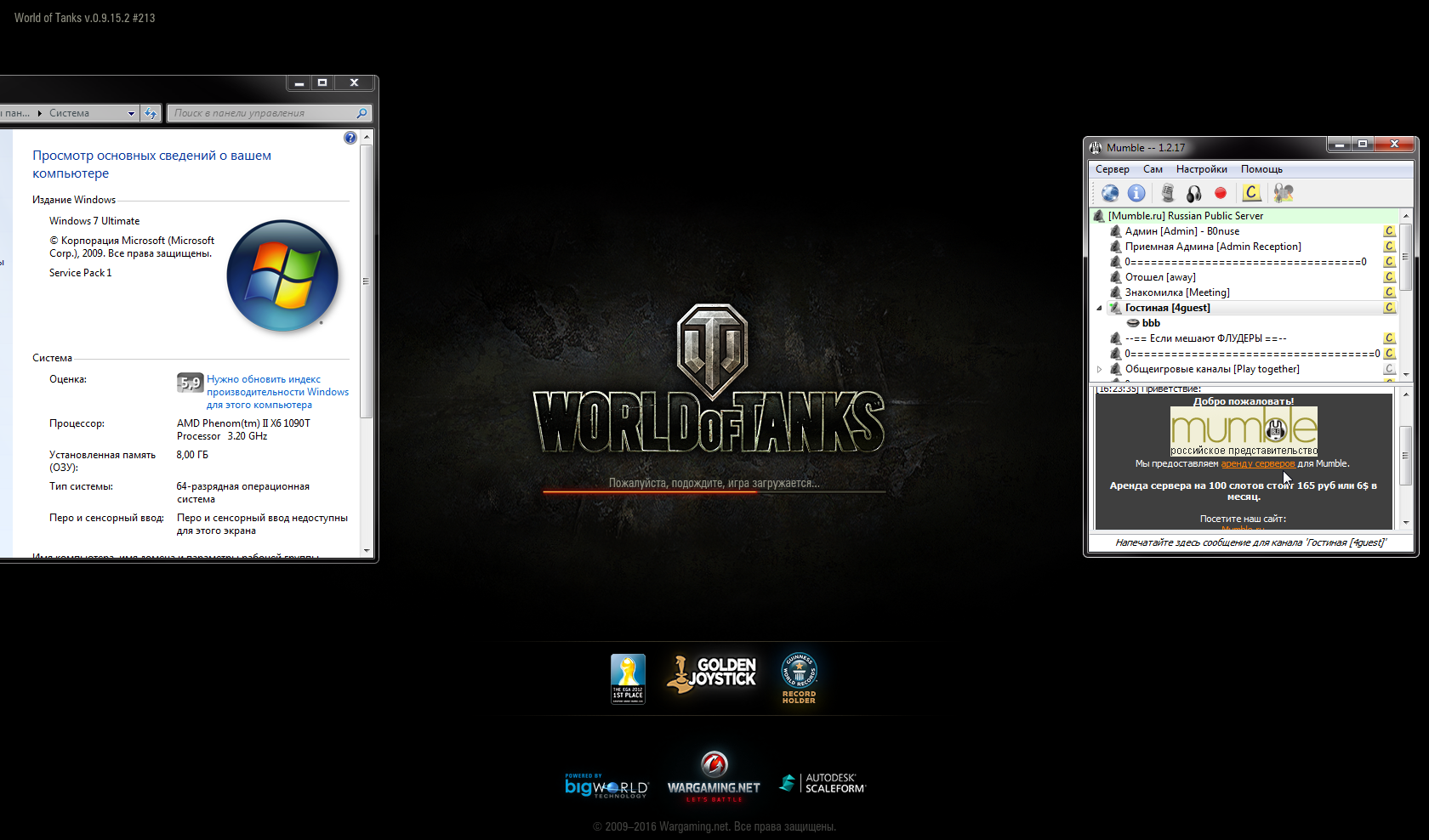
Task: Collapse the Гостиная [4guest] channel
Action: coord(1099,308)
